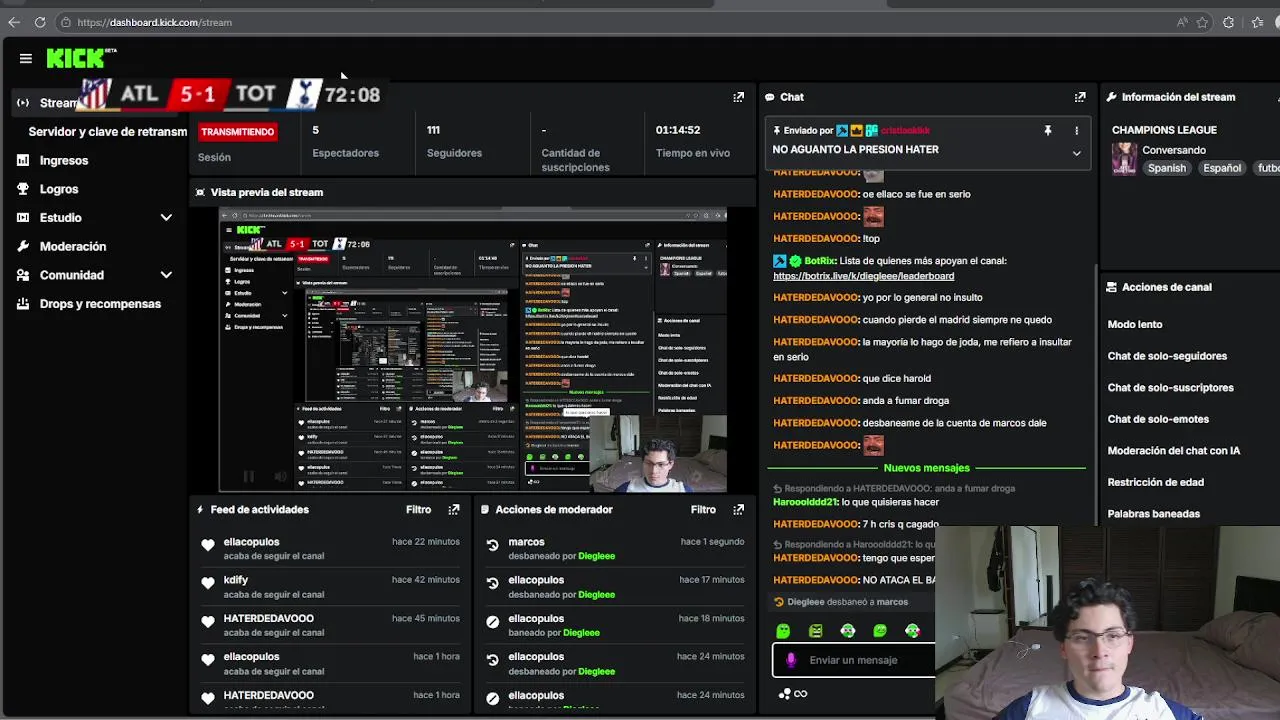1280x720 pixels.
Task: Toggle Chat de solo-suscriptores
Action: tap(1171, 388)
